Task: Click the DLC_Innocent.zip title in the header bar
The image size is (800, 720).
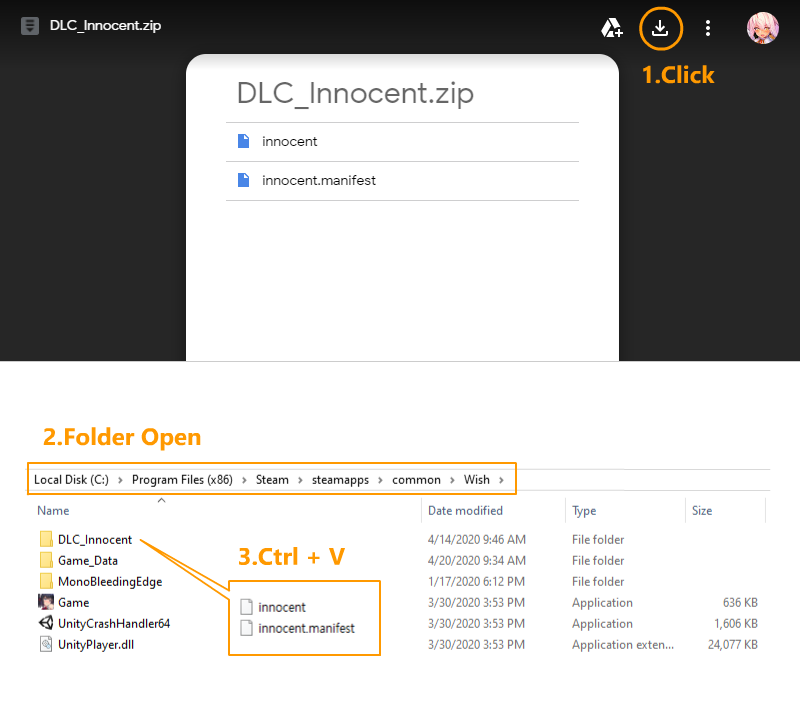Action: coord(105,26)
